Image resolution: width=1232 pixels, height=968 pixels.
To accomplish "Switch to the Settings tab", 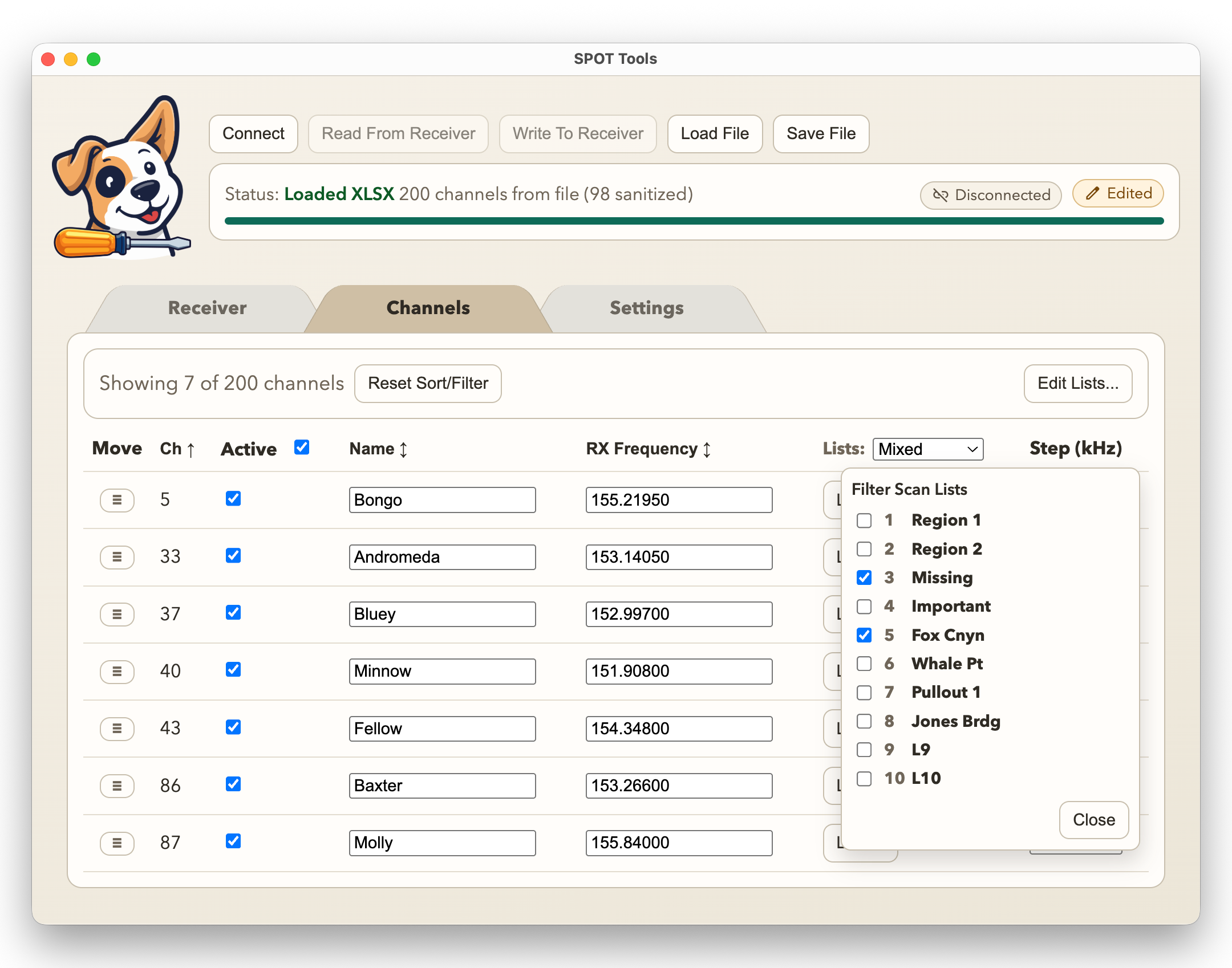I will tap(647, 308).
